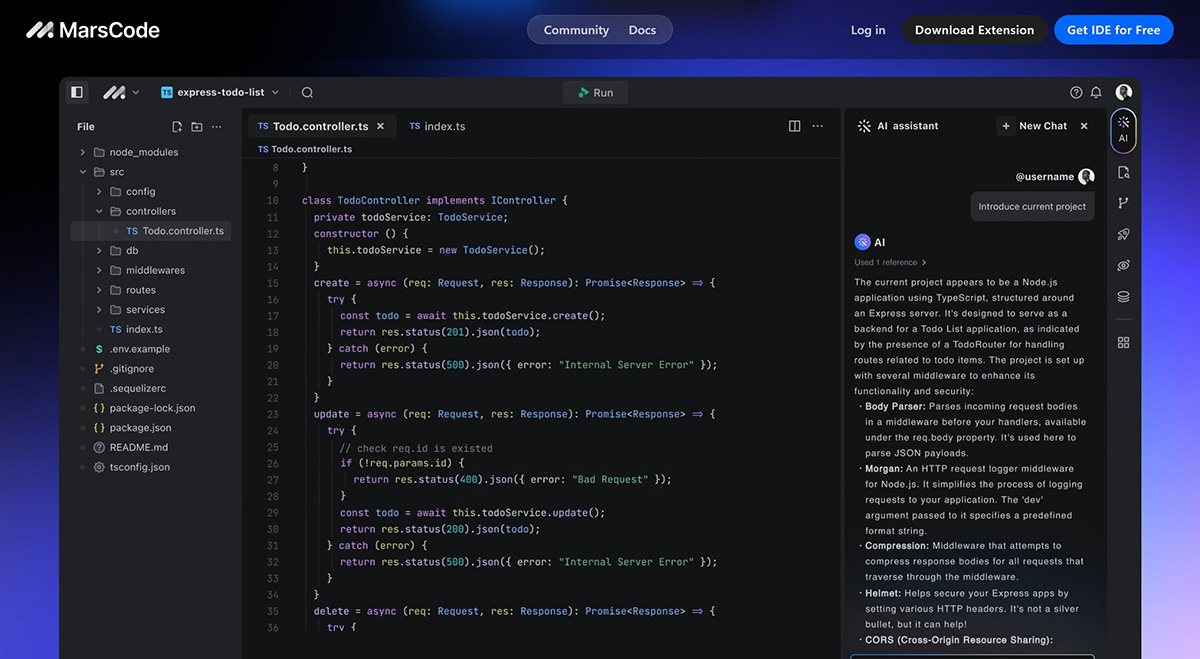Toggle the split editor layout icon

tap(794, 126)
